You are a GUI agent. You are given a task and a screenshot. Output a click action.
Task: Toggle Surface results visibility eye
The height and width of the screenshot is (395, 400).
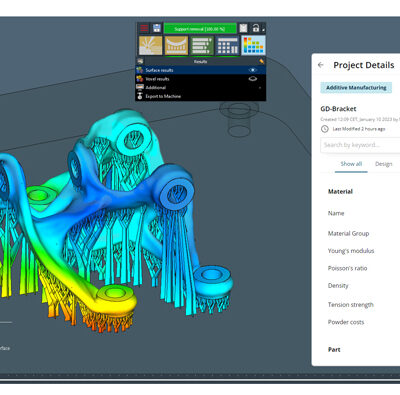pyautogui.click(x=253, y=70)
